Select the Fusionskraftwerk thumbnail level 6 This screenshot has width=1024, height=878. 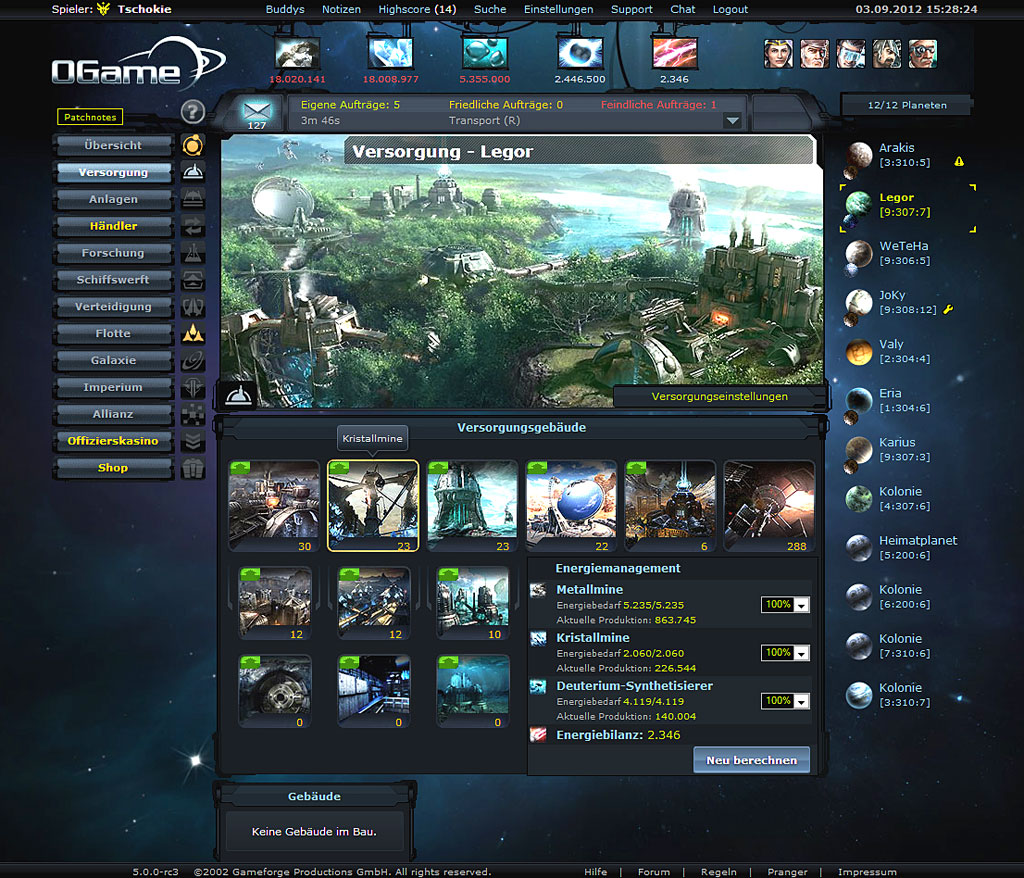coord(670,506)
